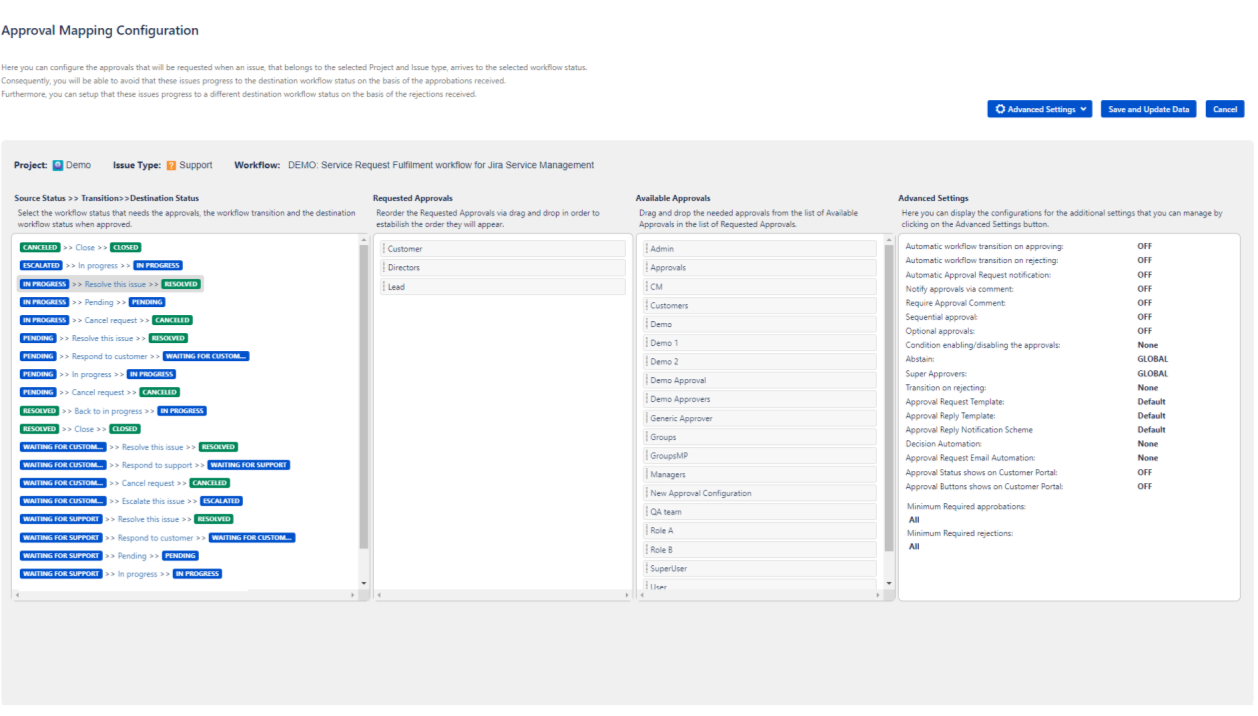This screenshot has width=1258, height=716.
Task: Select WAITING FOR CUSTOM... >> Cancel request transition
Action: (x=125, y=483)
